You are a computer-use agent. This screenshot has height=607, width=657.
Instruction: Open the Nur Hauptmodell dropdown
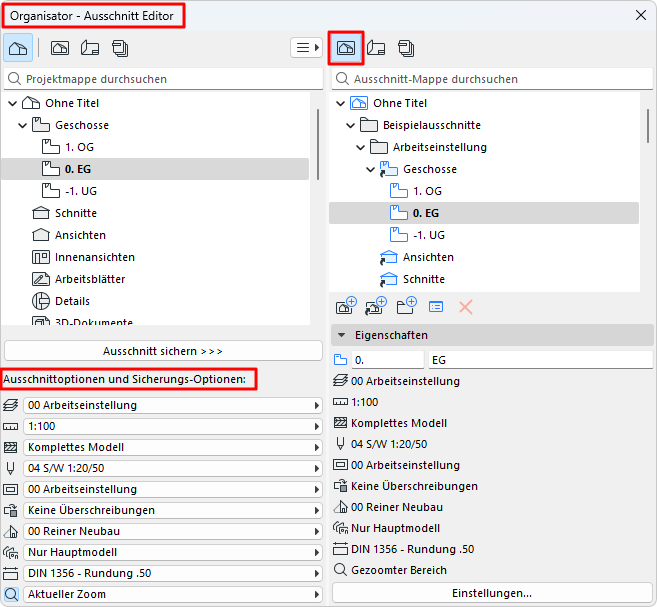[x=173, y=552]
